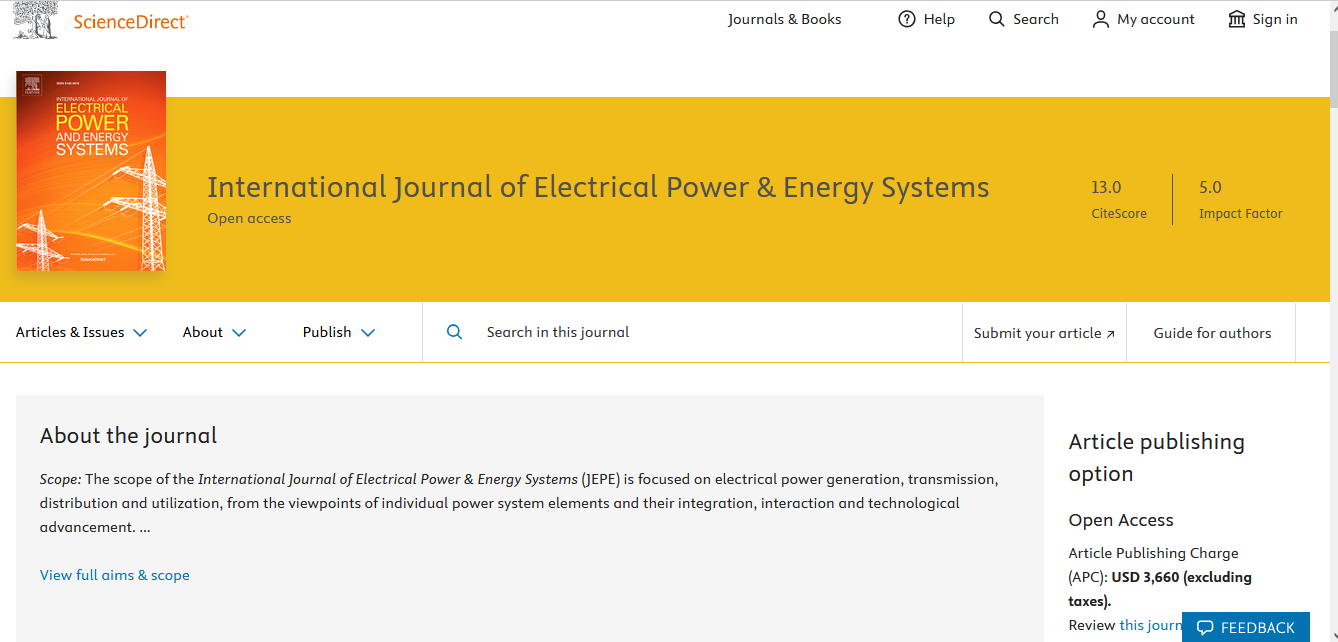Expand the Articles & Issues menu
Image resolution: width=1338 pixels, height=642 pixels.
(81, 332)
